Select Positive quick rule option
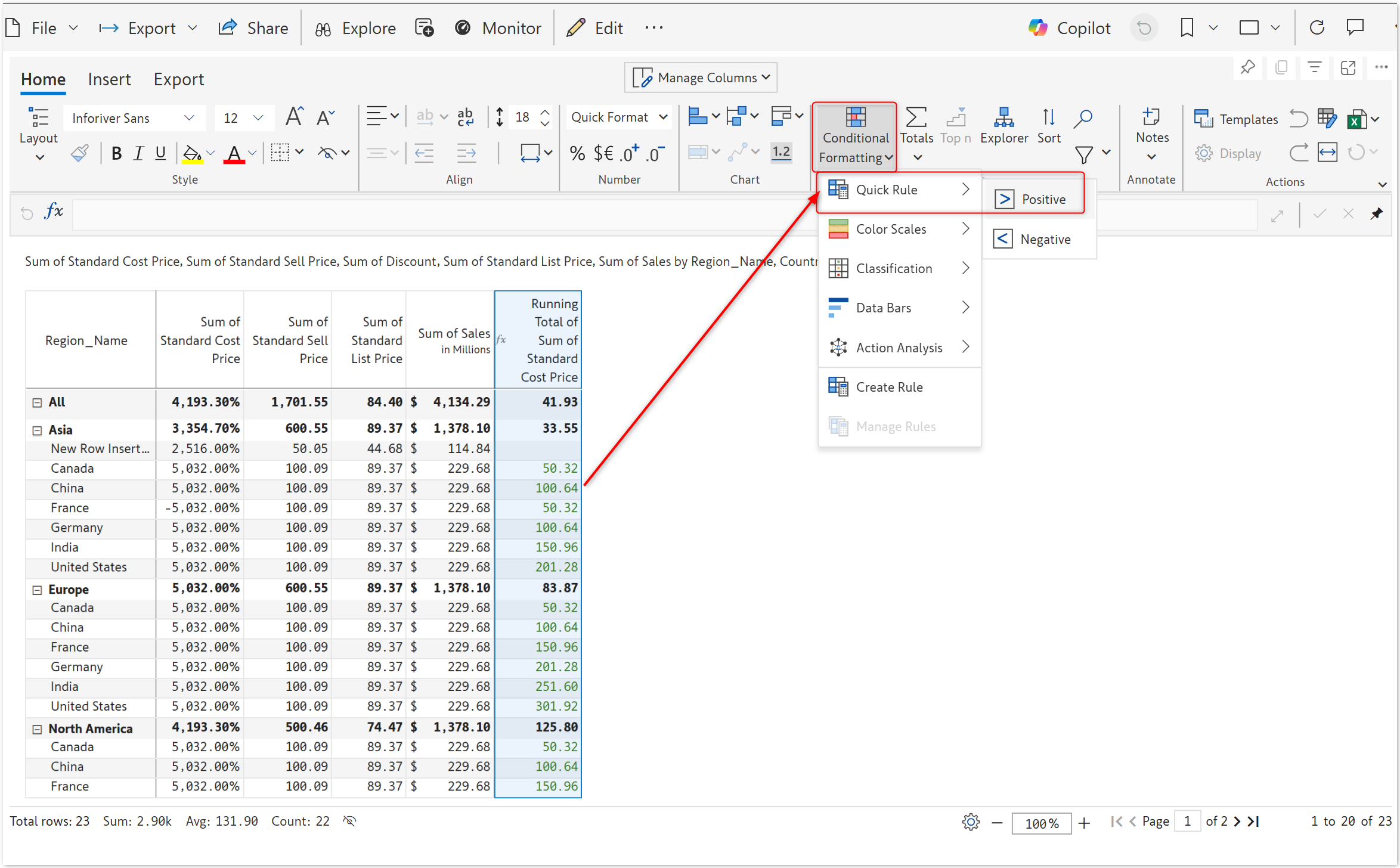 pos(1043,199)
